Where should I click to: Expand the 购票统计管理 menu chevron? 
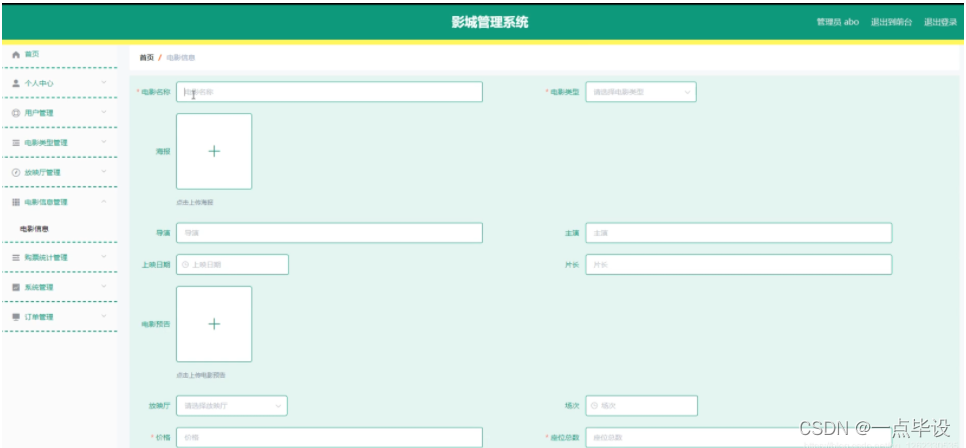pyautogui.click(x=104, y=257)
